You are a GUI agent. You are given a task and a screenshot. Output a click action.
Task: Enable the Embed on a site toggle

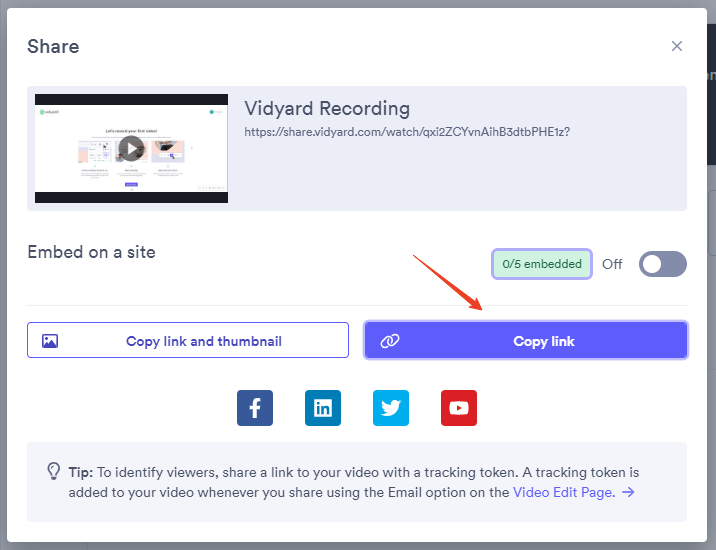pyautogui.click(x=663, y=264)
